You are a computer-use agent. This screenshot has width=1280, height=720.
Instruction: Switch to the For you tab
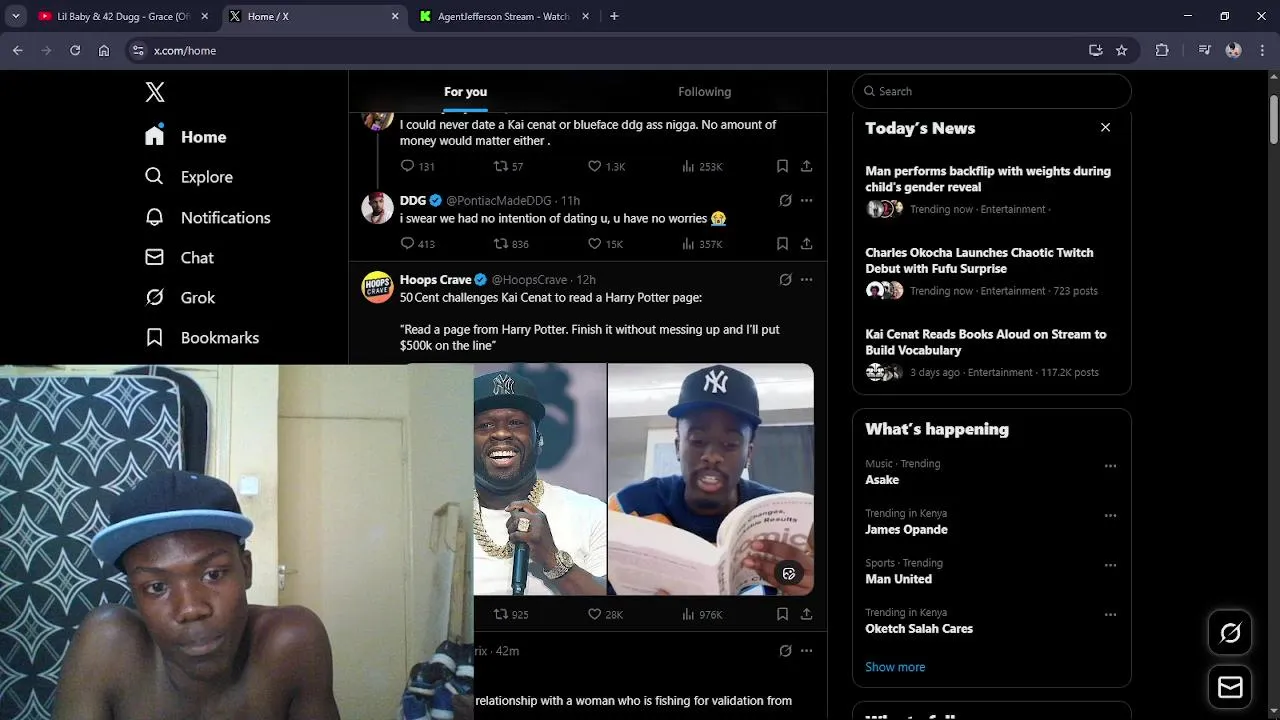pyautogui.click(x=466, y=92)
